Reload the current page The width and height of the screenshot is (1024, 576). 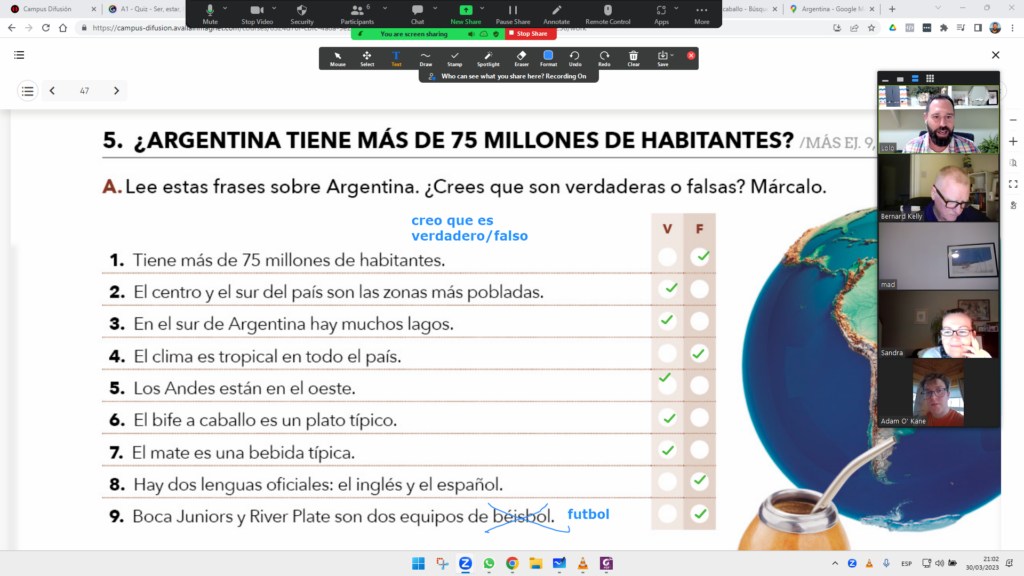click(46, 28)
